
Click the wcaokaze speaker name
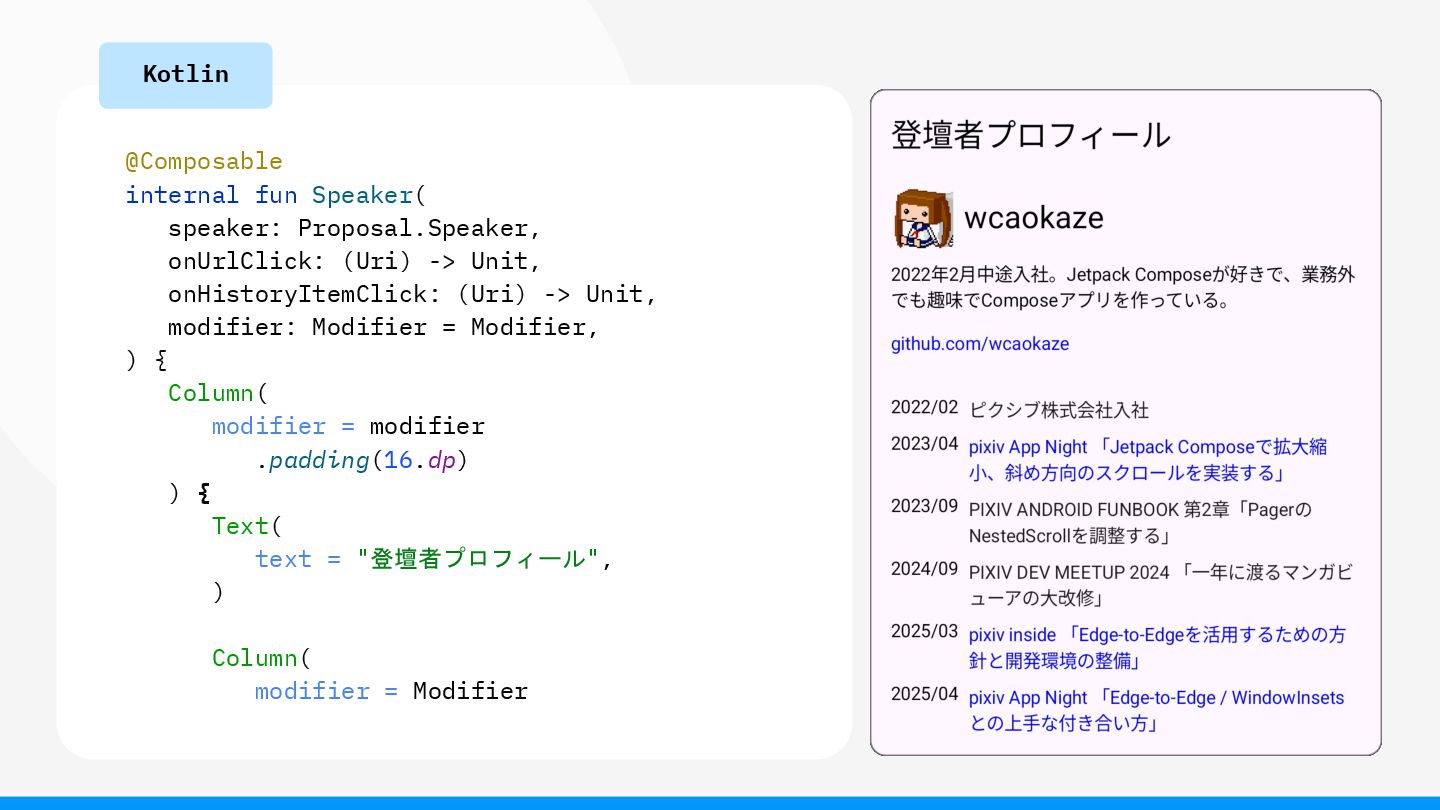click(1034, 218)
